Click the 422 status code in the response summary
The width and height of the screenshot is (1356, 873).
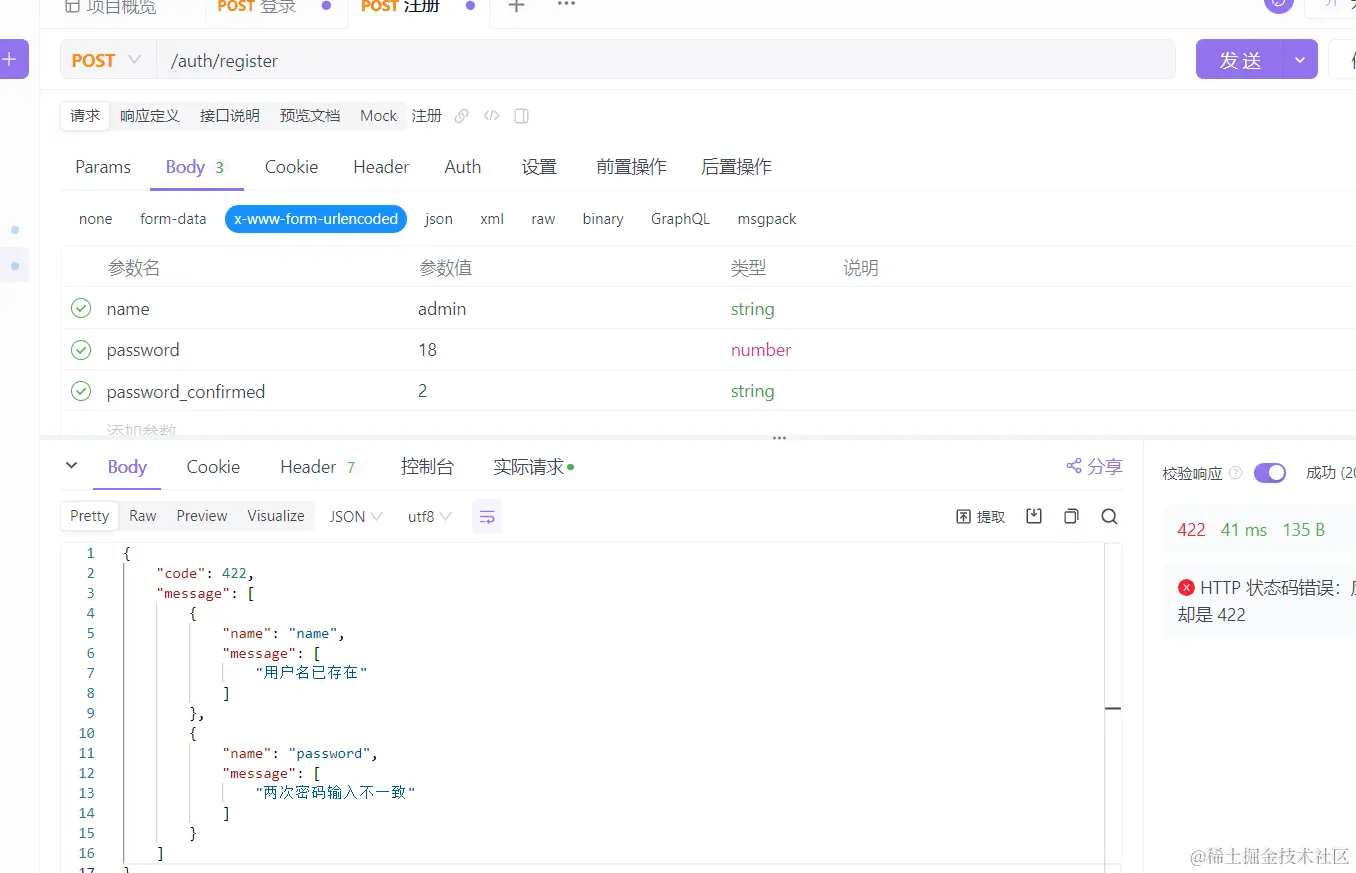coord(1191,530)
